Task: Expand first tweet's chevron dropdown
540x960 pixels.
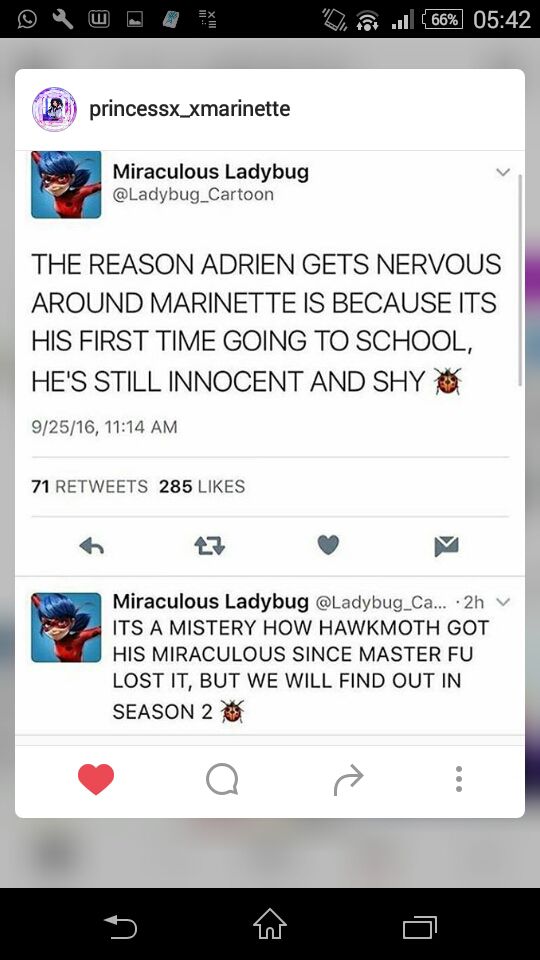Action: 503,173
